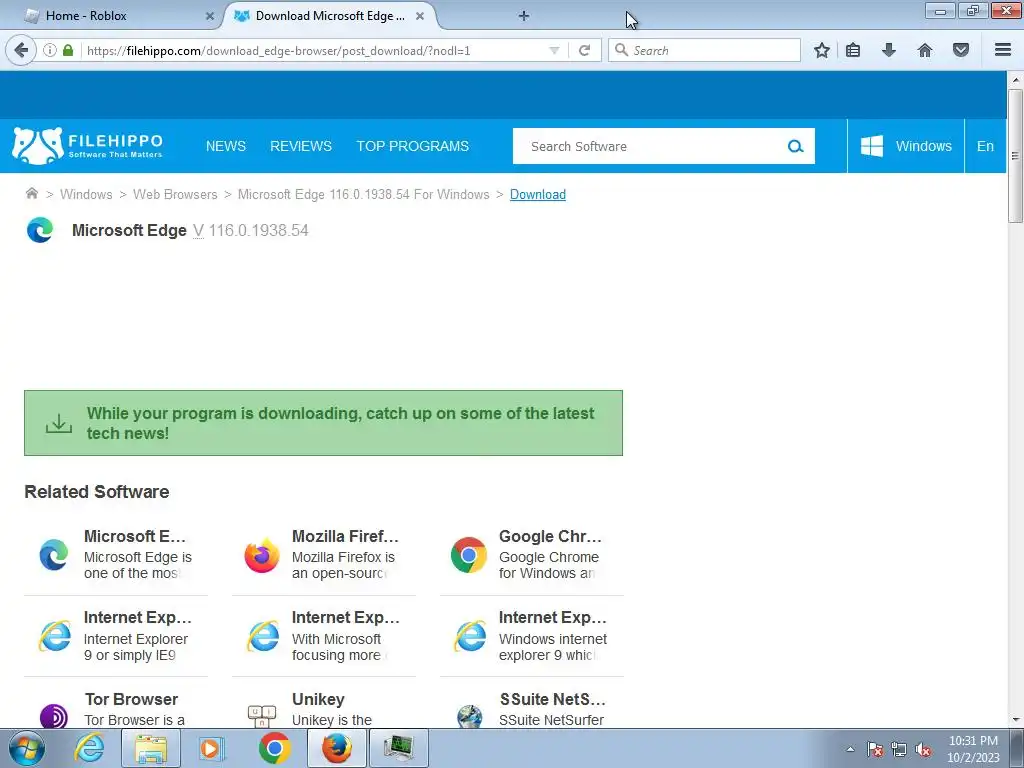1024x768 pixels.
Task: Go to the Firefox home page icon
Action: tap(925, 50)
